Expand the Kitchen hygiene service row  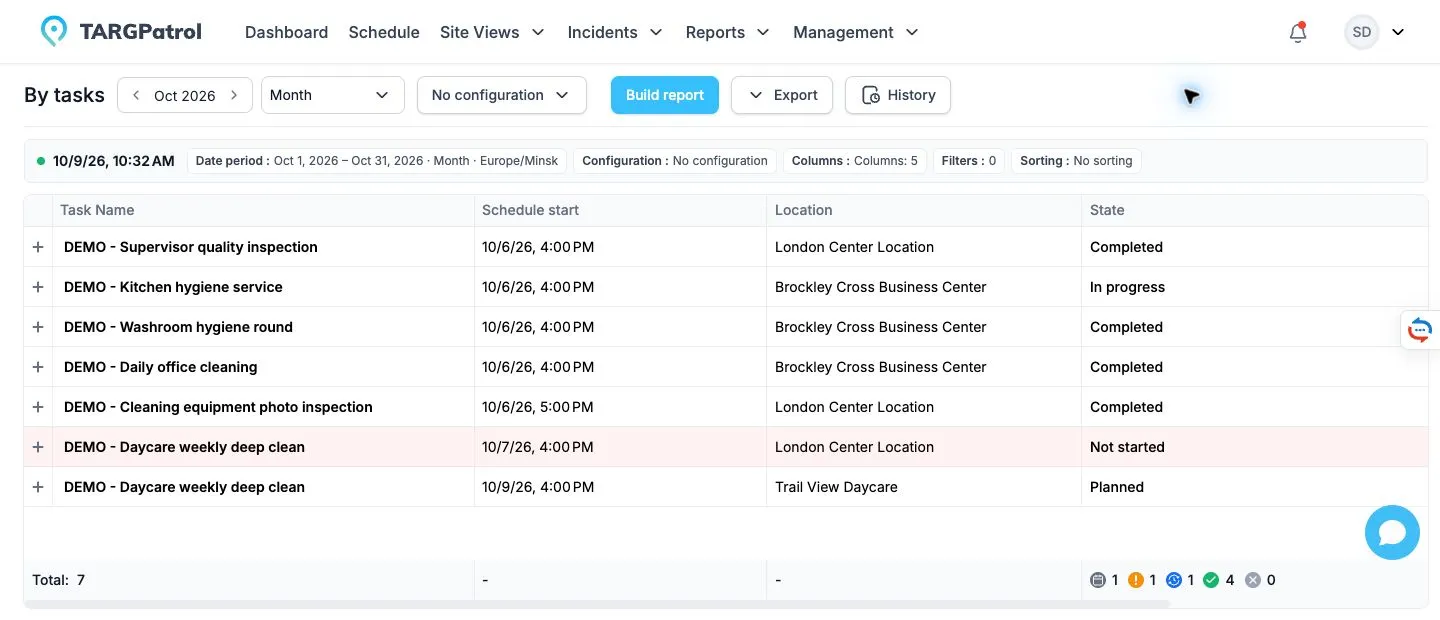[x=38, y=287]
